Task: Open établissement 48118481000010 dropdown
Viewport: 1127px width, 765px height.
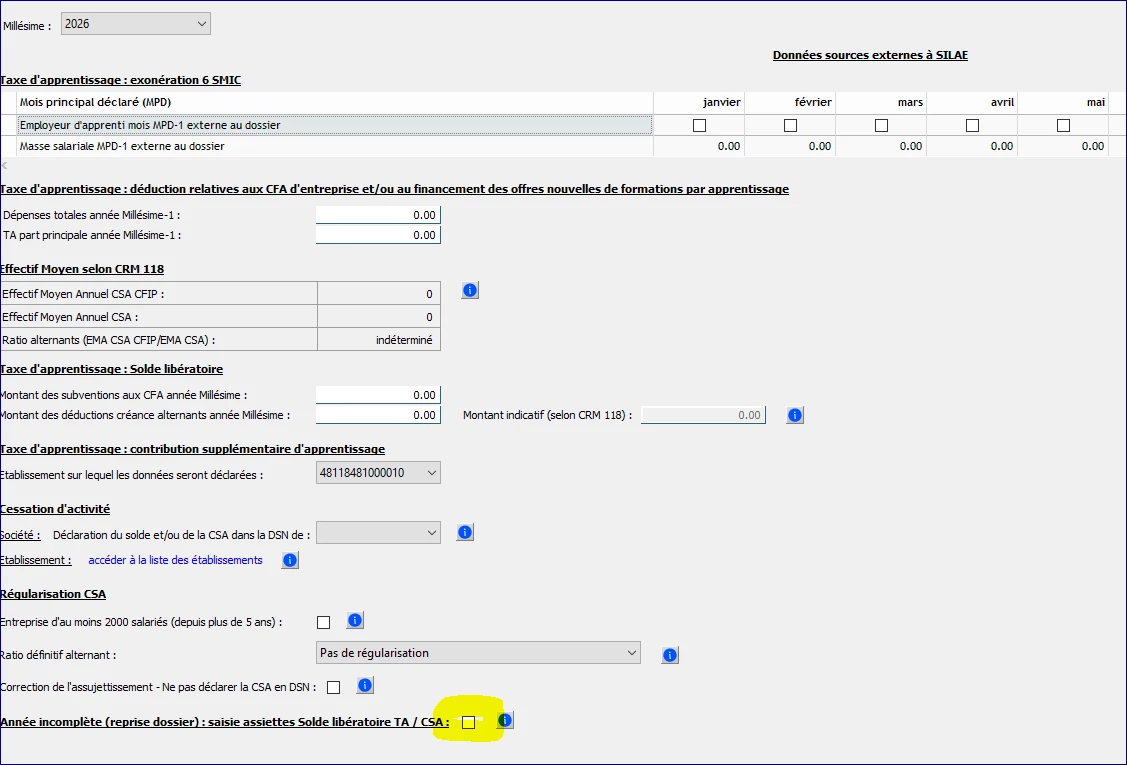Action: [x=378, y=472]
